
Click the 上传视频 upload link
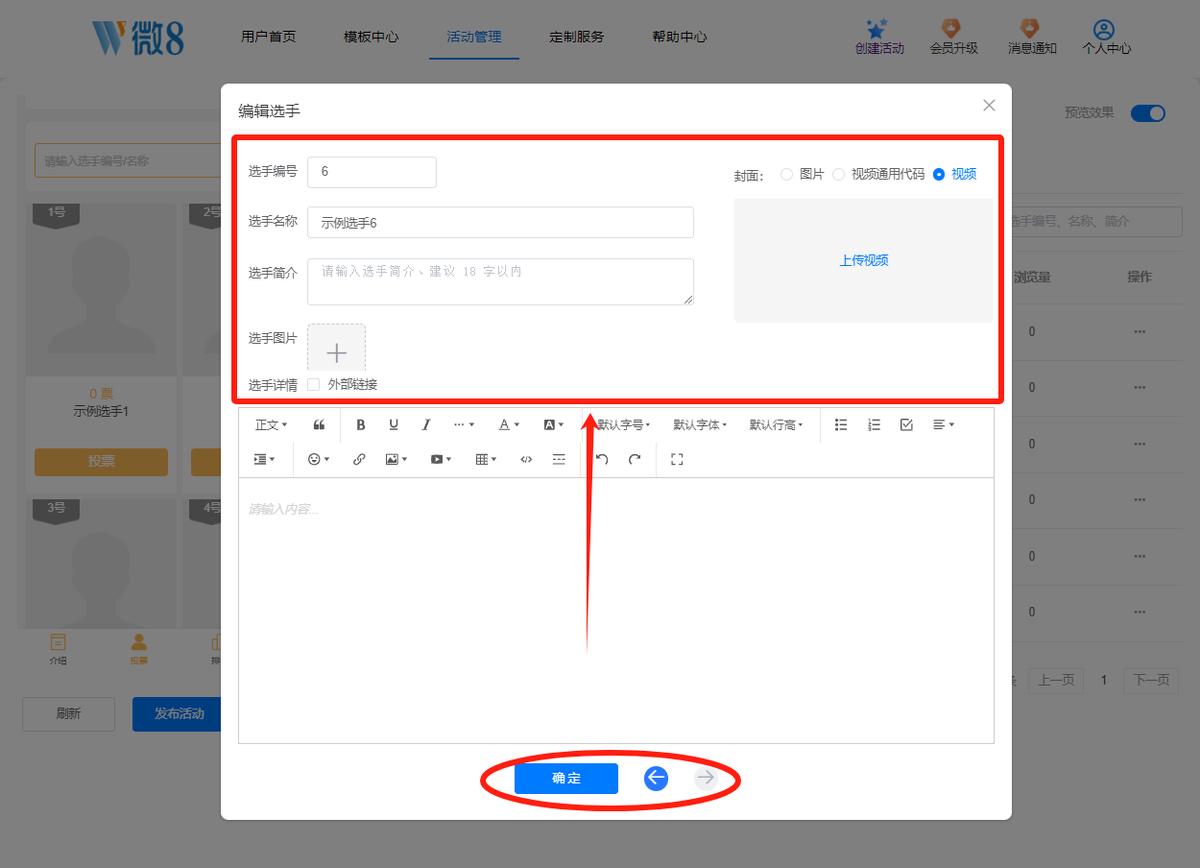pyautogui.click(x=864, y=260)
